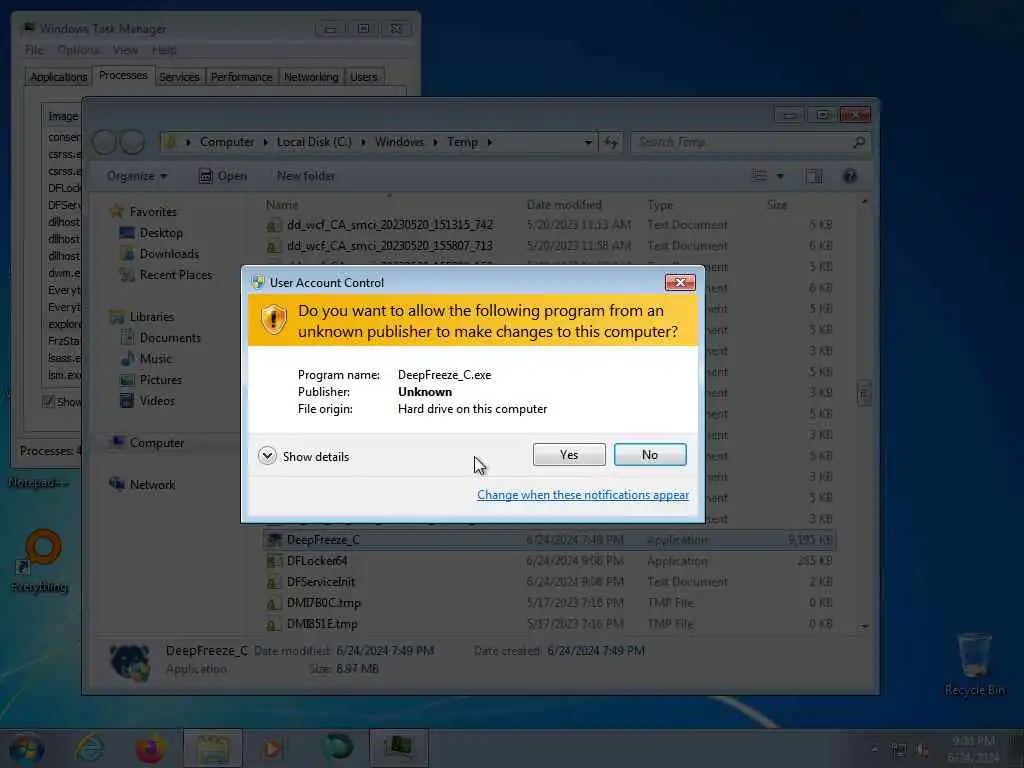Switch to the Performance tab in Task Manager
Screen dimensions: 1024x768
(x=241, y=77)
